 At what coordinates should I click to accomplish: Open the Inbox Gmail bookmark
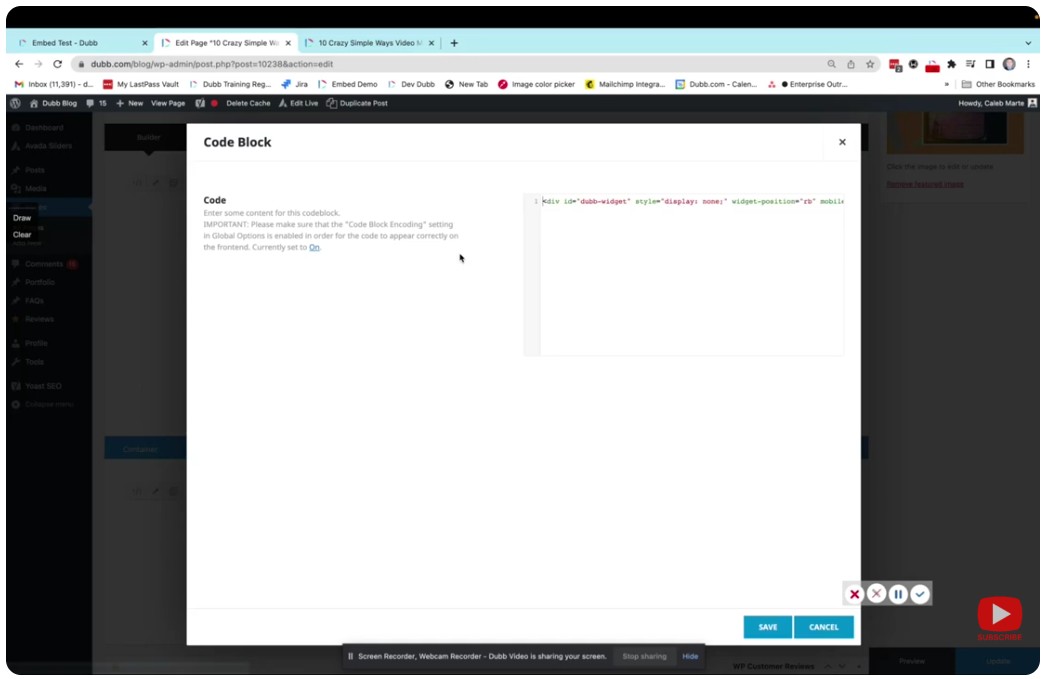click(54, 85)
